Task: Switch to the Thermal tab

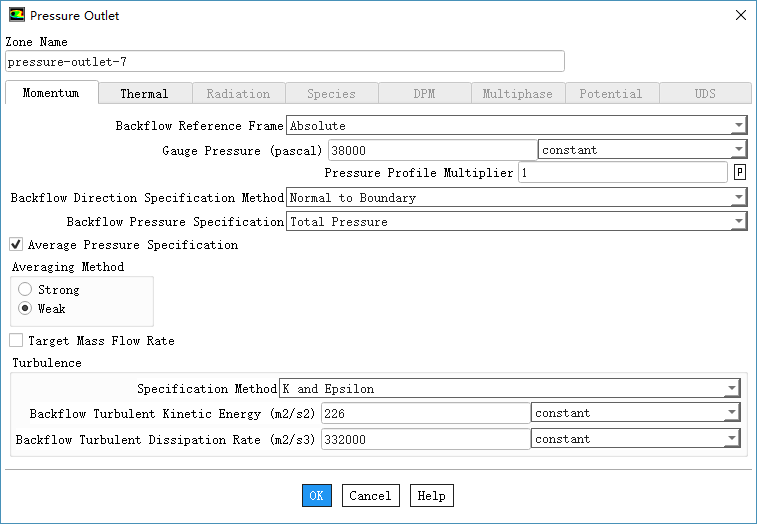Action: click(x=144, y=94)
